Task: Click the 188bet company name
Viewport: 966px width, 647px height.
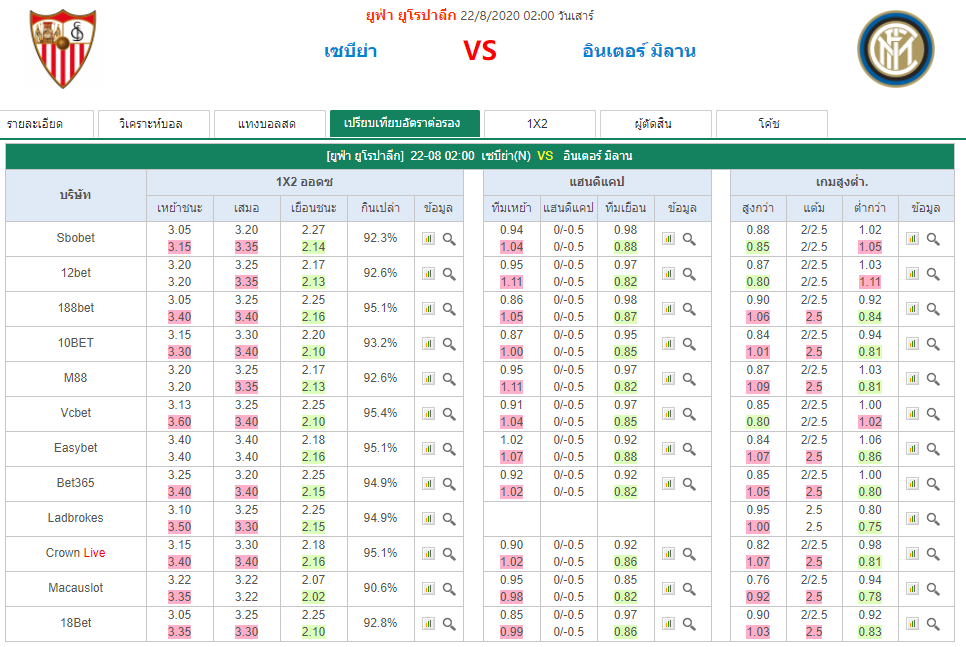Action: (x=76, y=307)
